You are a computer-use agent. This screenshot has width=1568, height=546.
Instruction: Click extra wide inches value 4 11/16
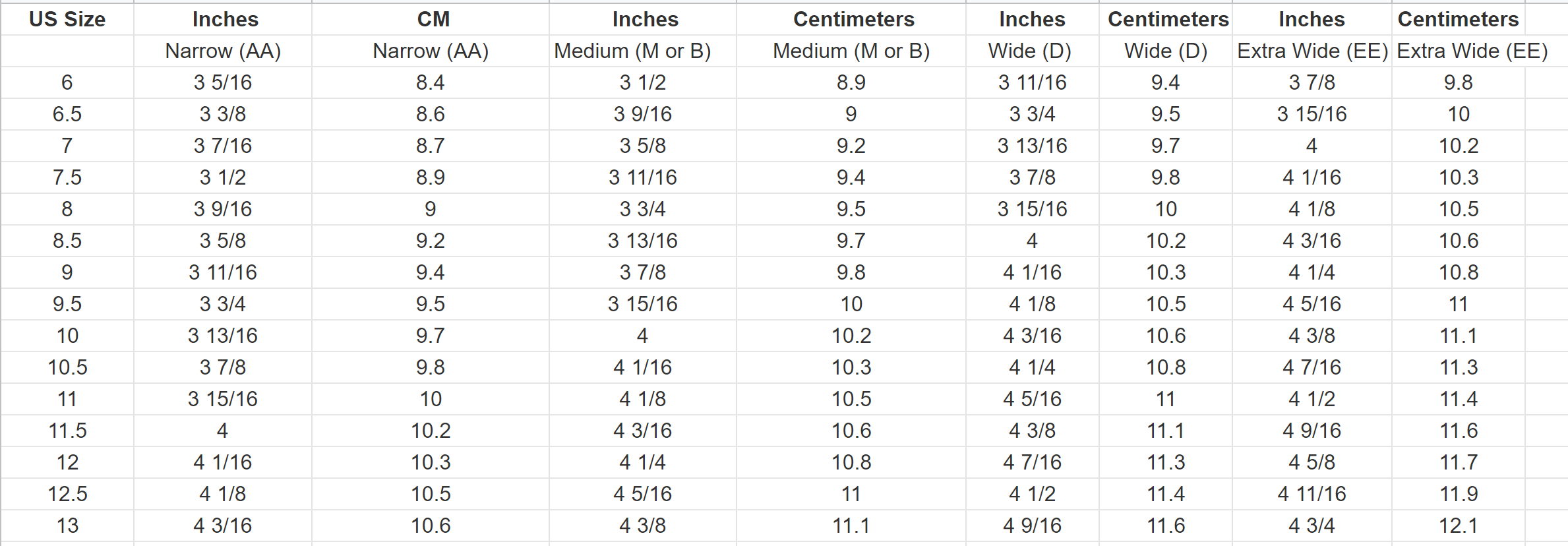(1312, 494)
